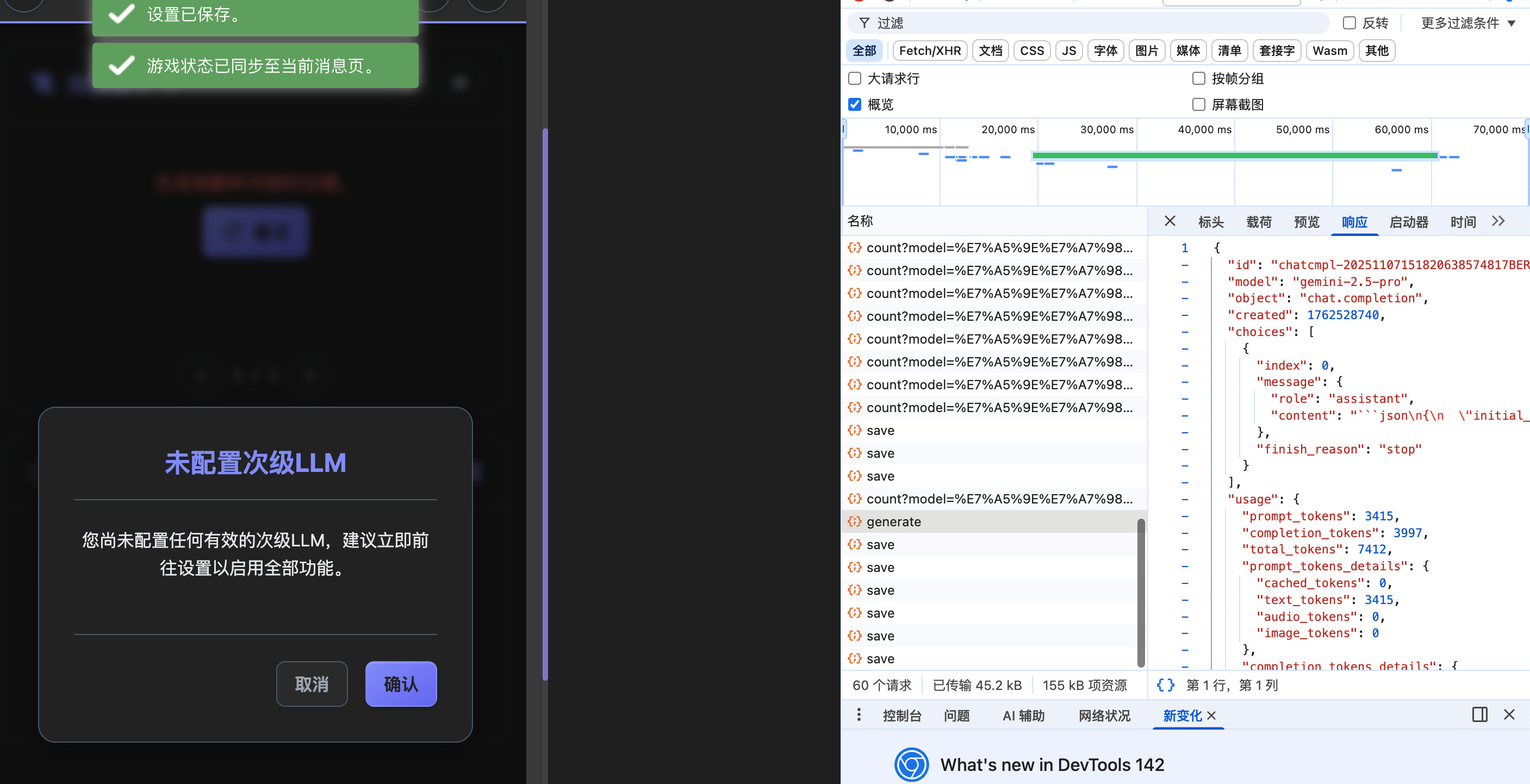Filter requests by 字体
1530x784 pixels.
click(1105, 51)
